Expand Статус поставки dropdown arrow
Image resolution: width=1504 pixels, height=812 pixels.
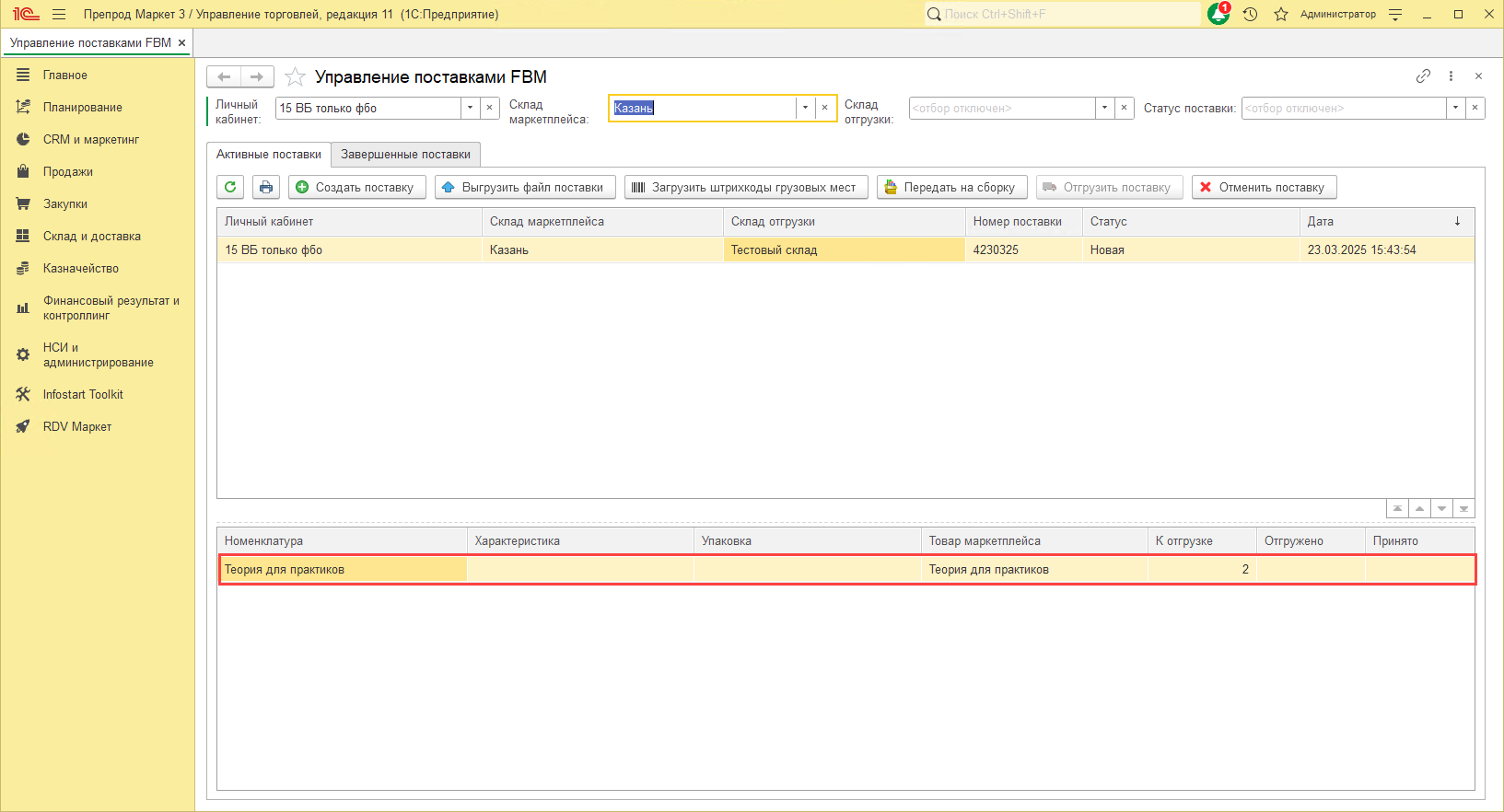pos(1455,108)
